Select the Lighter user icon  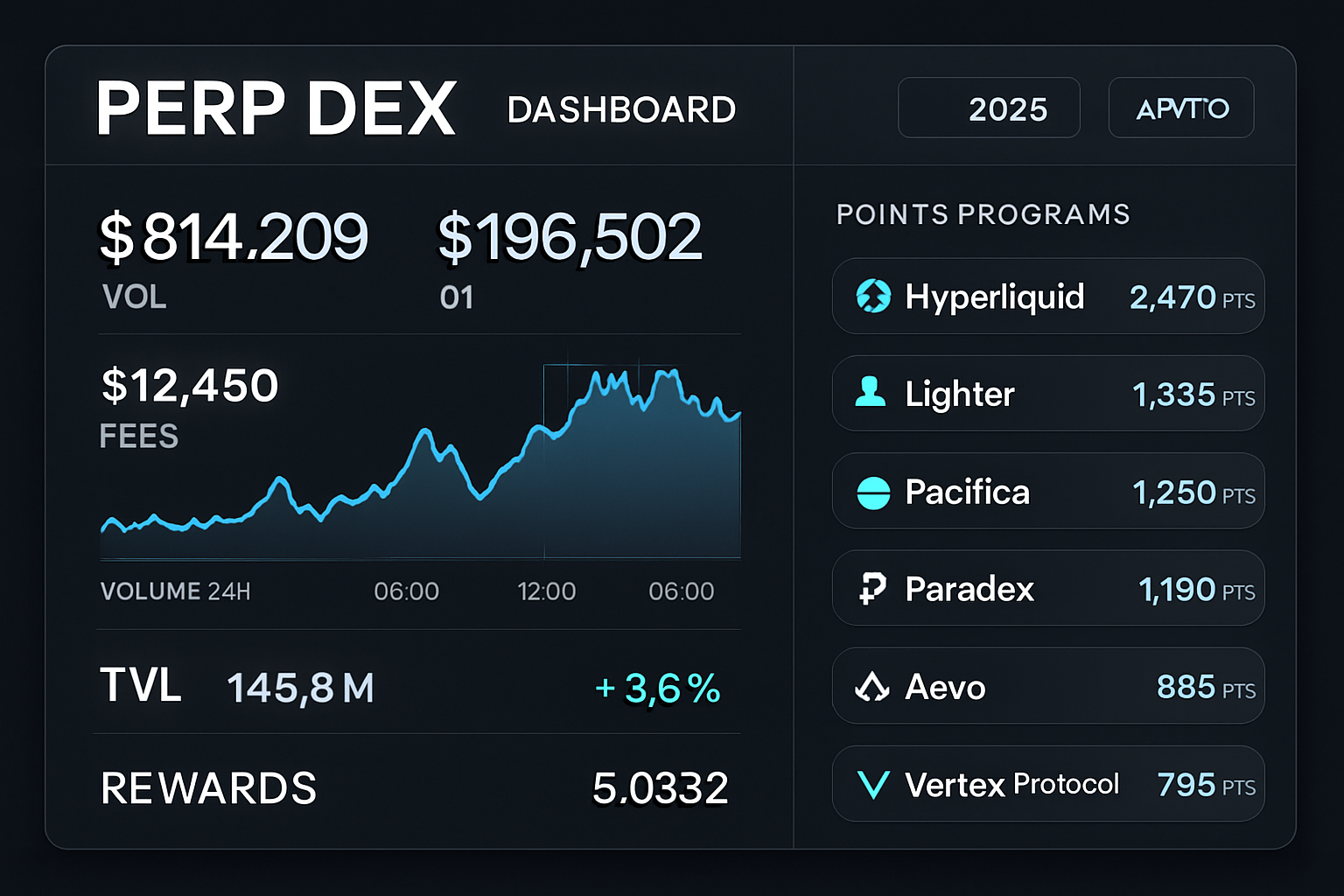[x=871, y=394]
